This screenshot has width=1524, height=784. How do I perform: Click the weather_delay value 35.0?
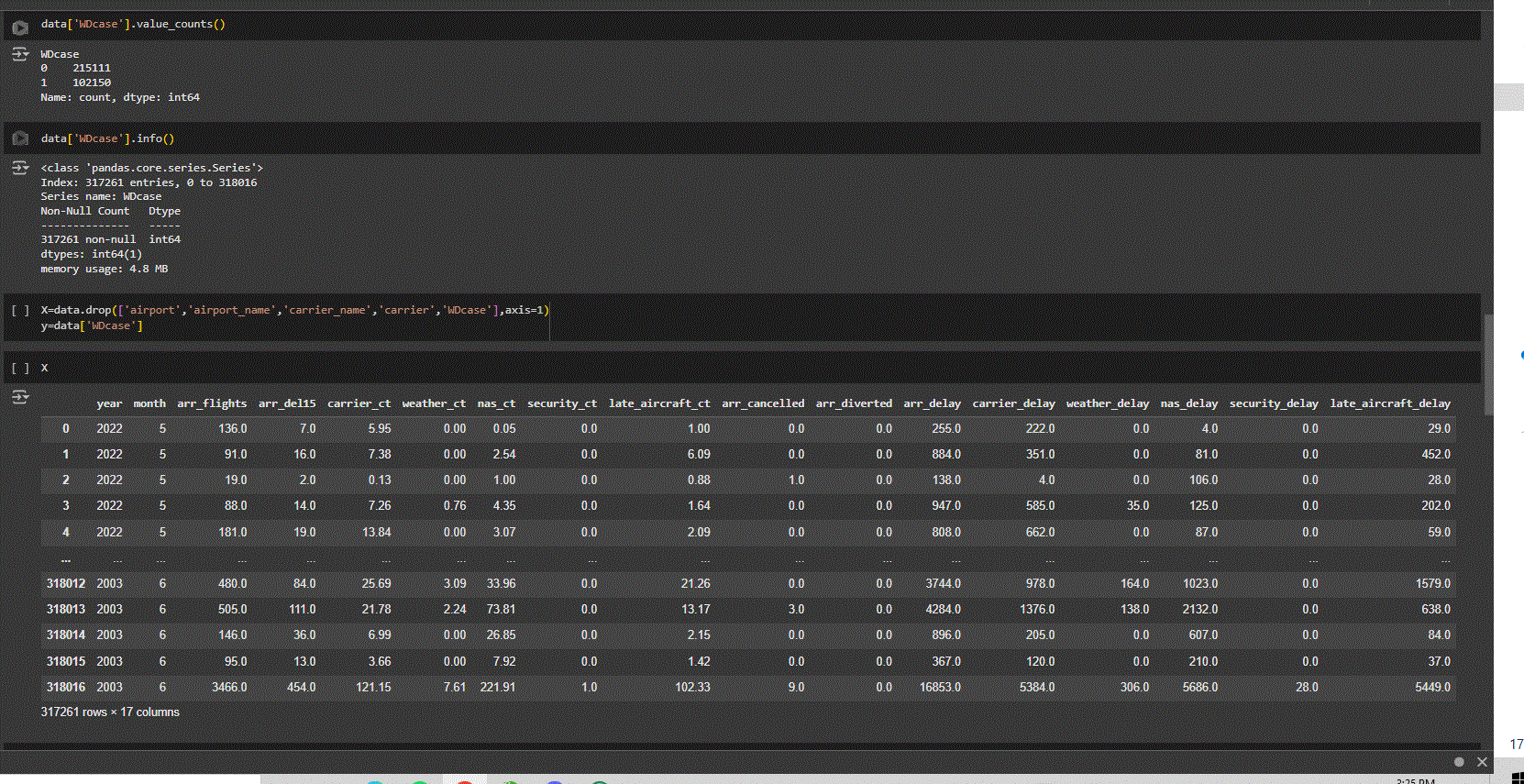pos(1138,505)
